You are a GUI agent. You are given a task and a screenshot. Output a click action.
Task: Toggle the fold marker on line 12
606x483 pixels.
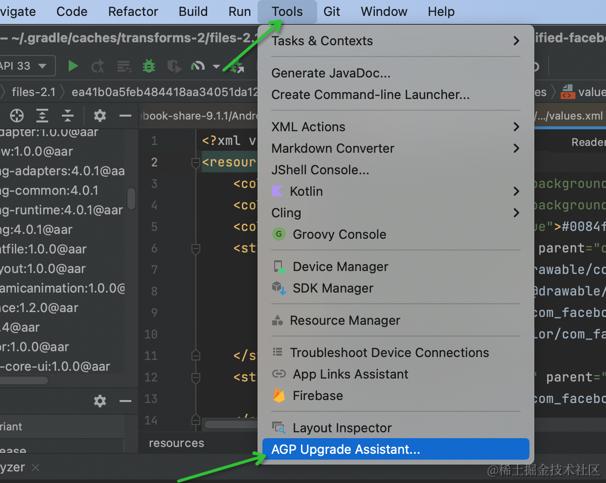pos(196,377)
